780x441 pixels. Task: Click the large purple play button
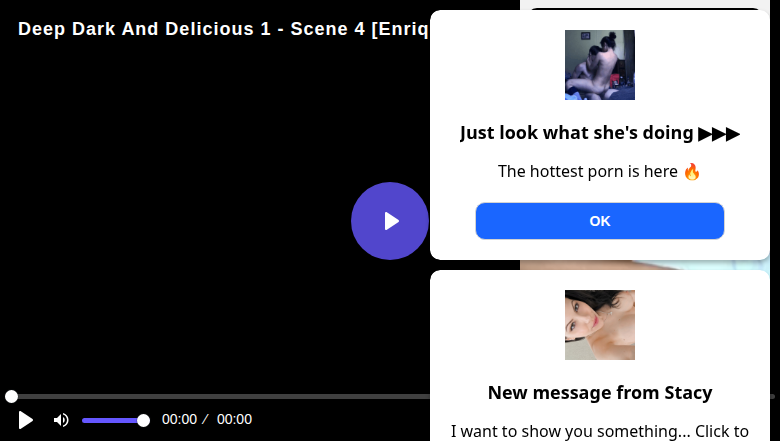click(390, 221)
